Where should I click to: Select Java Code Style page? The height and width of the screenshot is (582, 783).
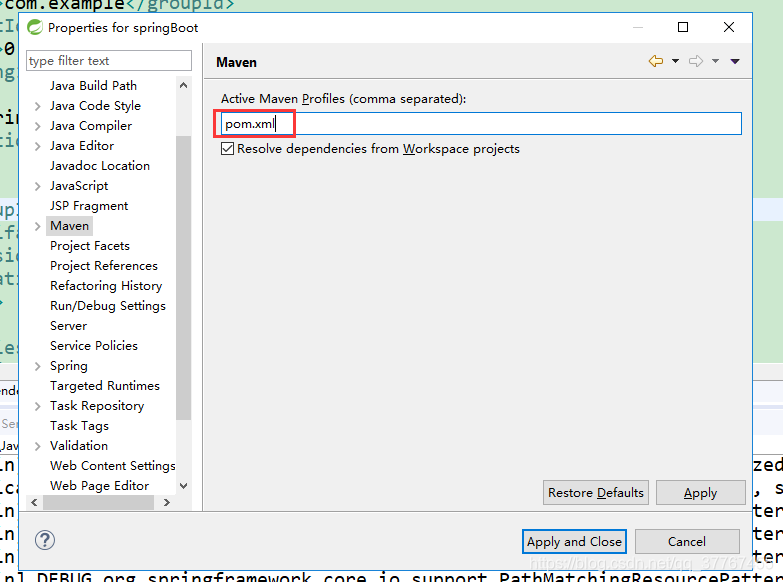pos(95,105)
